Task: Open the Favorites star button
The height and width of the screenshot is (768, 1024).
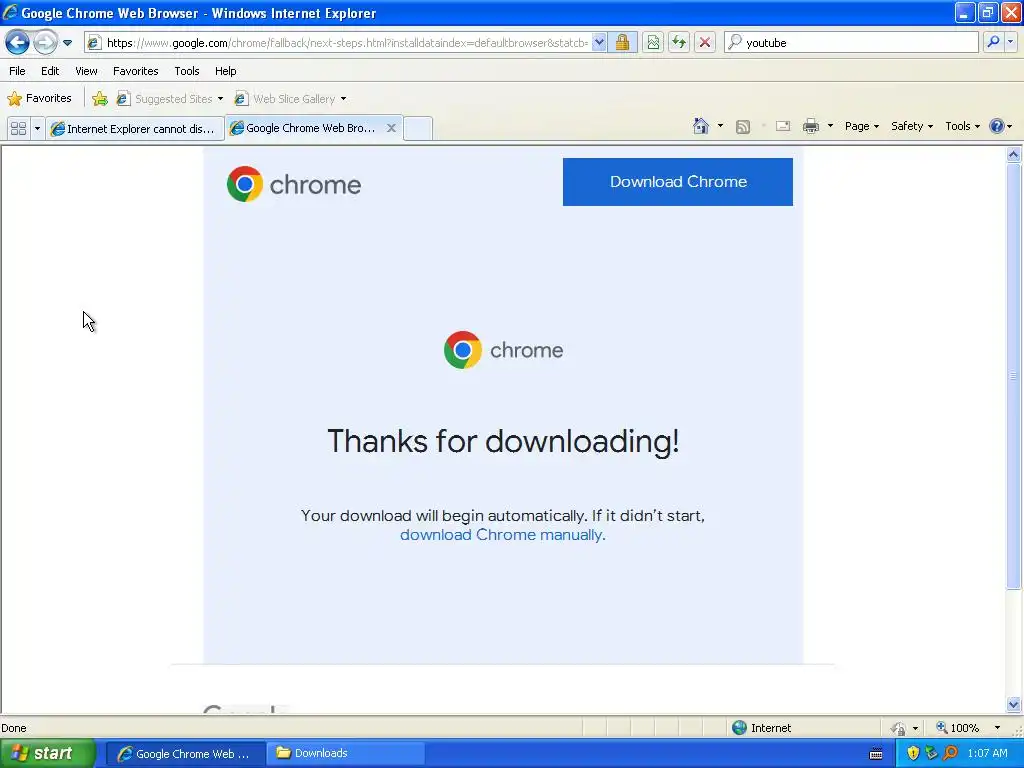Action: [x=39, y=99]
